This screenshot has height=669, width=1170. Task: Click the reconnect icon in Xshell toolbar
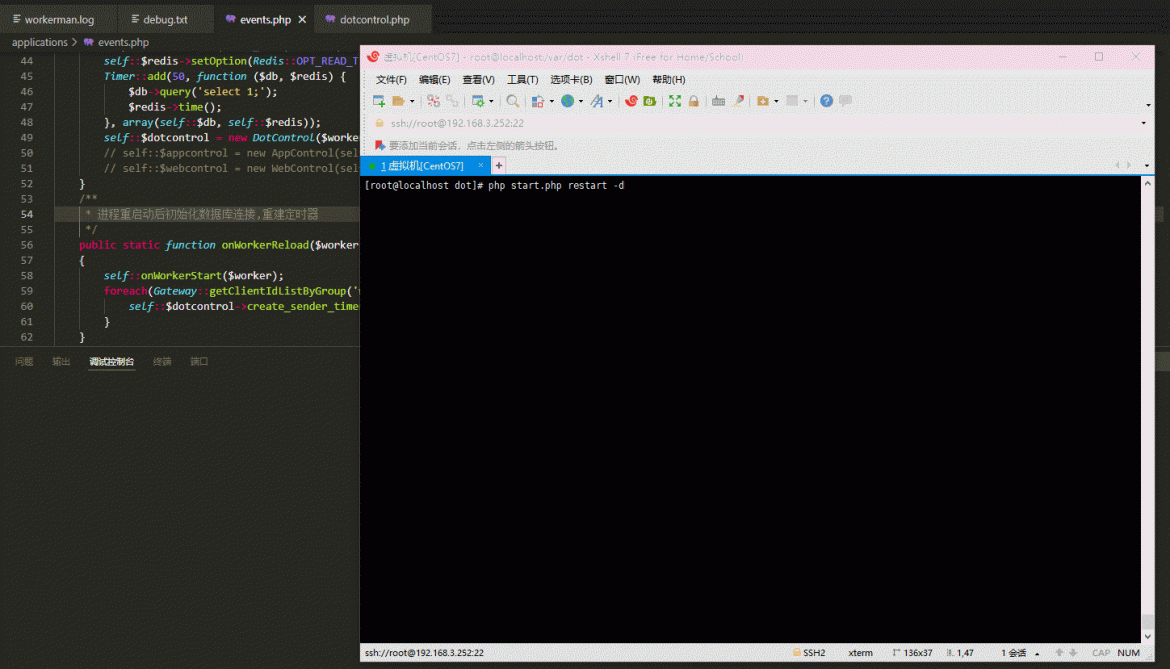[452, 101]
